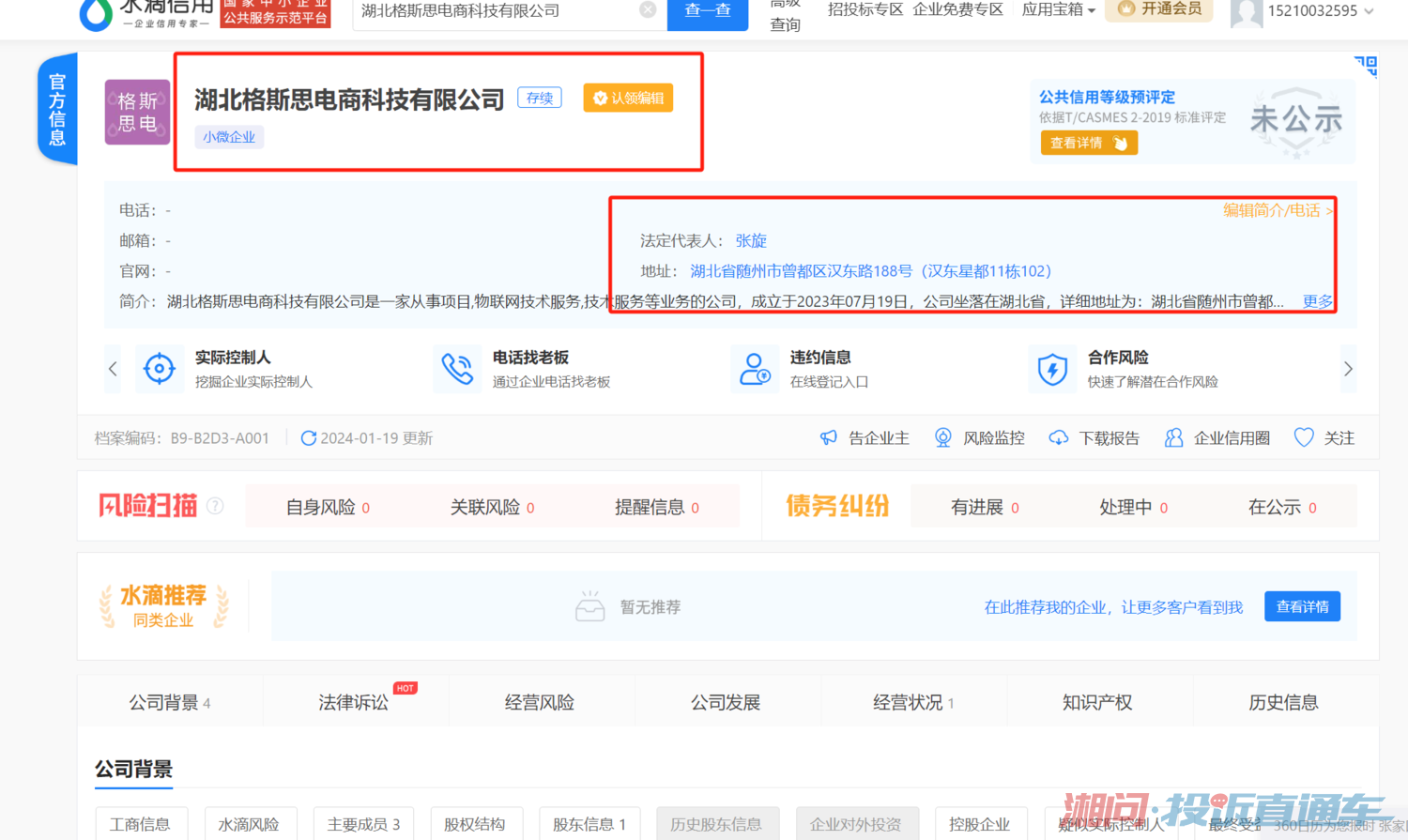Open 企业免费专区 in top navigation
1408x840 pixels.
(x=957, y=9)
